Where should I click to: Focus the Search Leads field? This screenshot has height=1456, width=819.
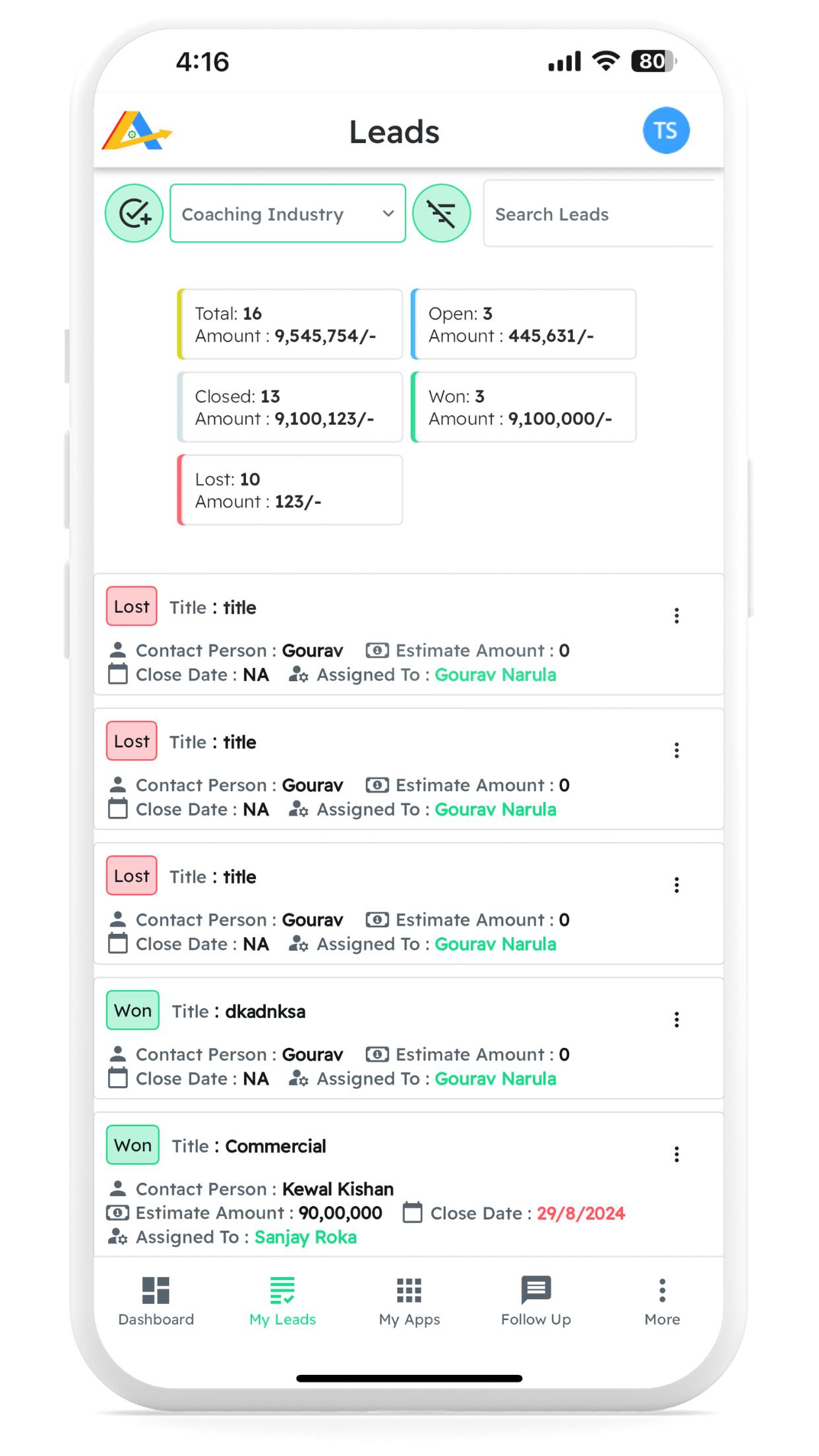(599, 214)
